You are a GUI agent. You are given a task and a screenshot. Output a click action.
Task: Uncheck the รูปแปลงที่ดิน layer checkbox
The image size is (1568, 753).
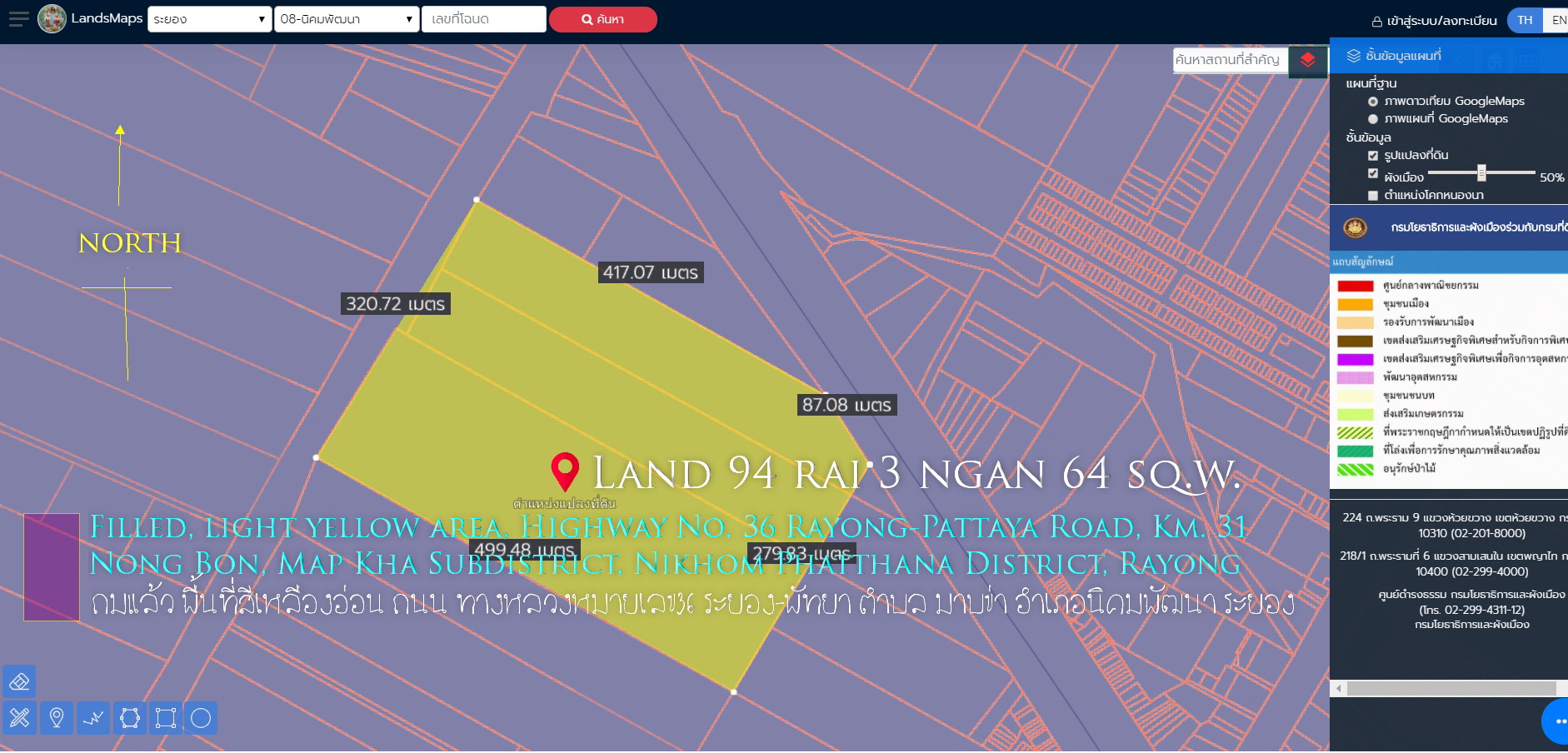point(1373,156)
